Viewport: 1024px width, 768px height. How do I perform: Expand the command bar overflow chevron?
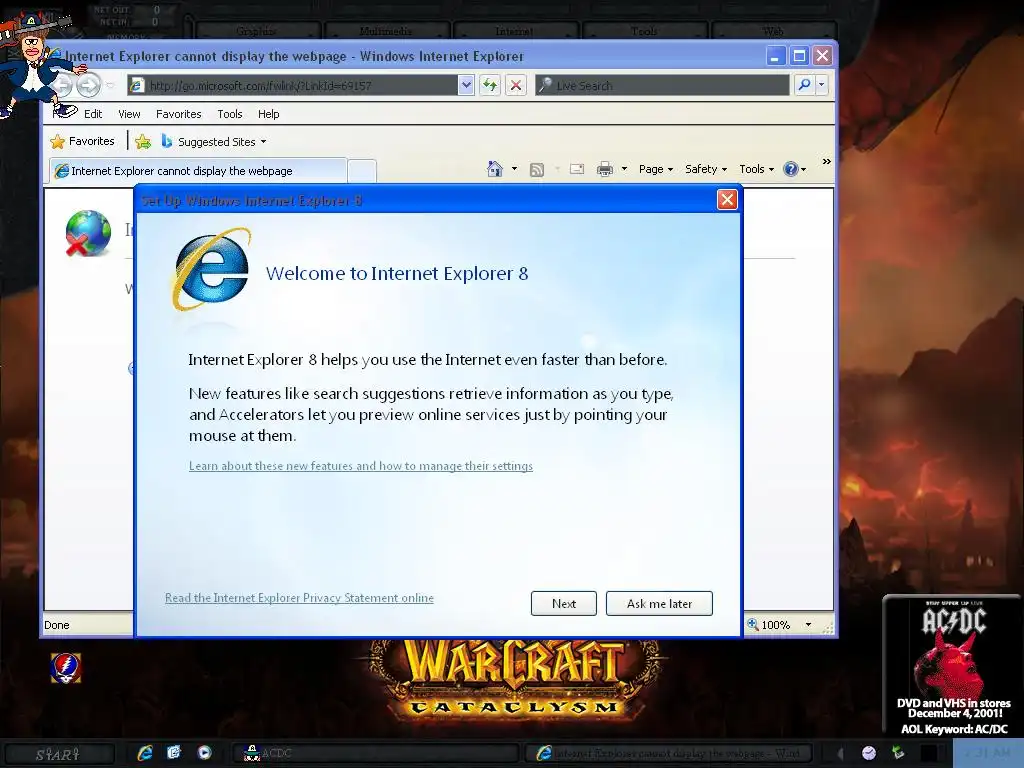tap(827, 161)
